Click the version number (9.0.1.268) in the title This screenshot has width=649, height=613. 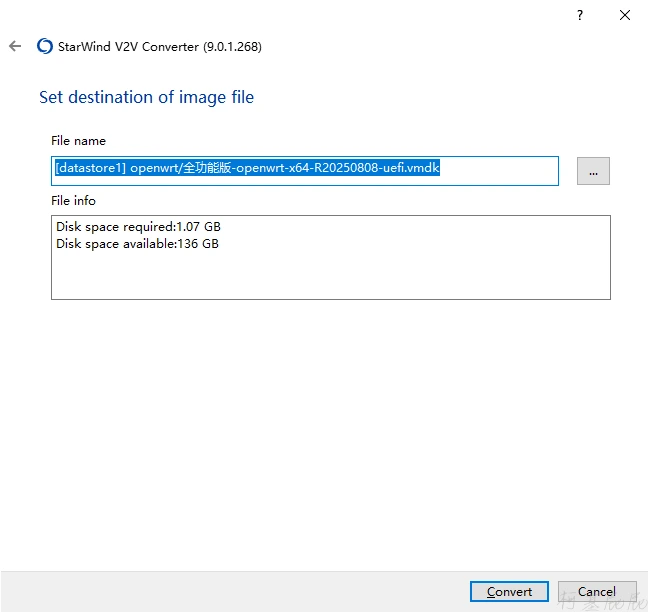click(232, 46)
